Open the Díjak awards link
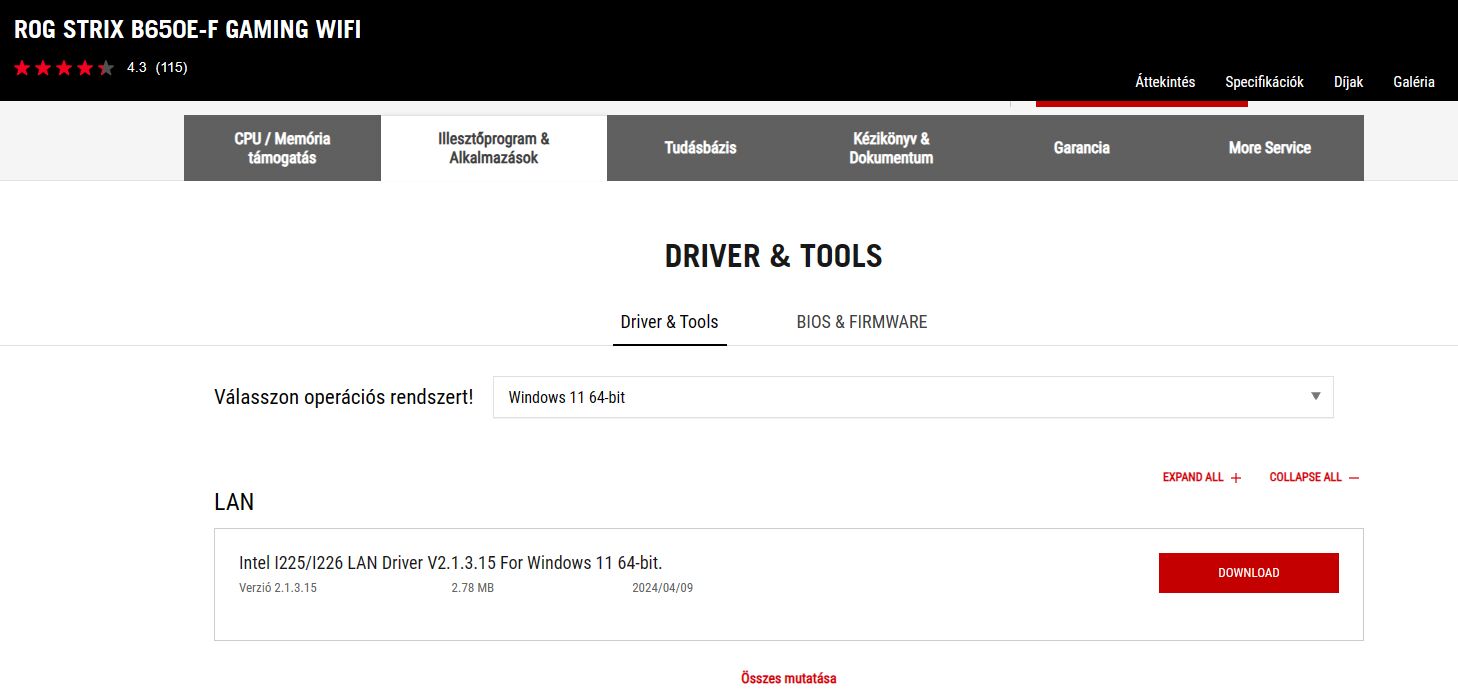1458x695 pixels. pos(1348,82)
